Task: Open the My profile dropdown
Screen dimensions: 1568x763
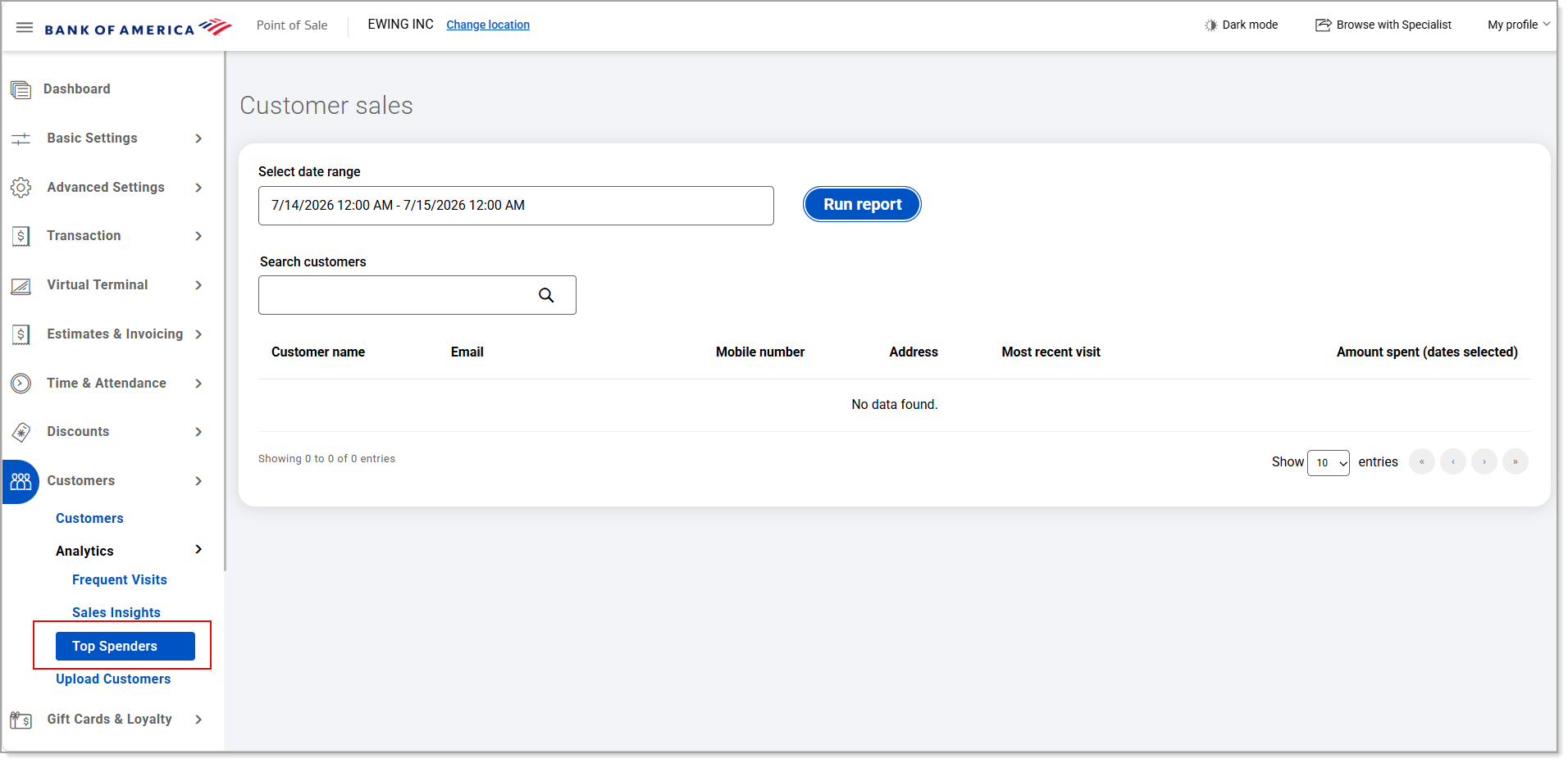Action: [x=1519, y=25]
